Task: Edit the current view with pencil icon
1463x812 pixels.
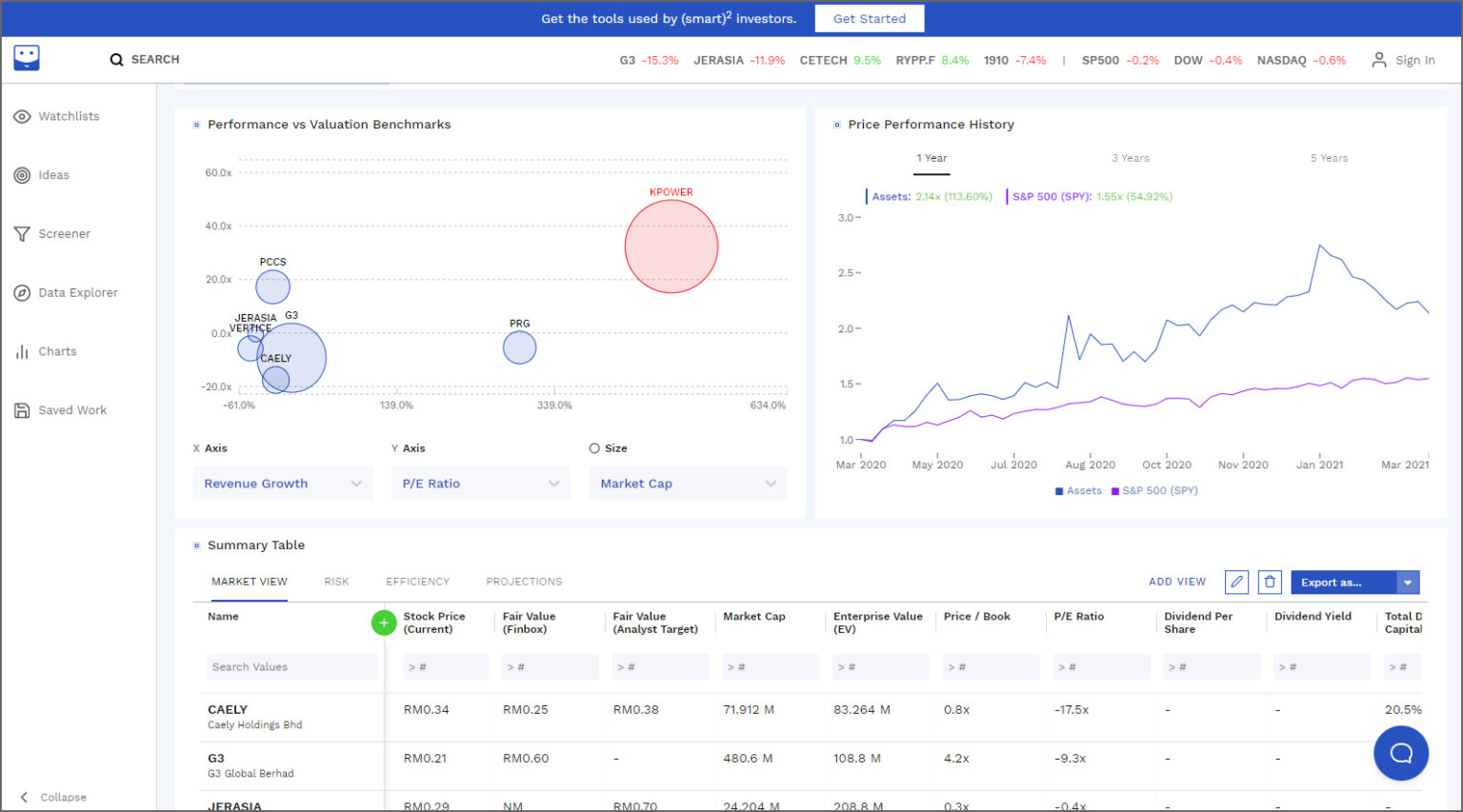Action: 1236,582
